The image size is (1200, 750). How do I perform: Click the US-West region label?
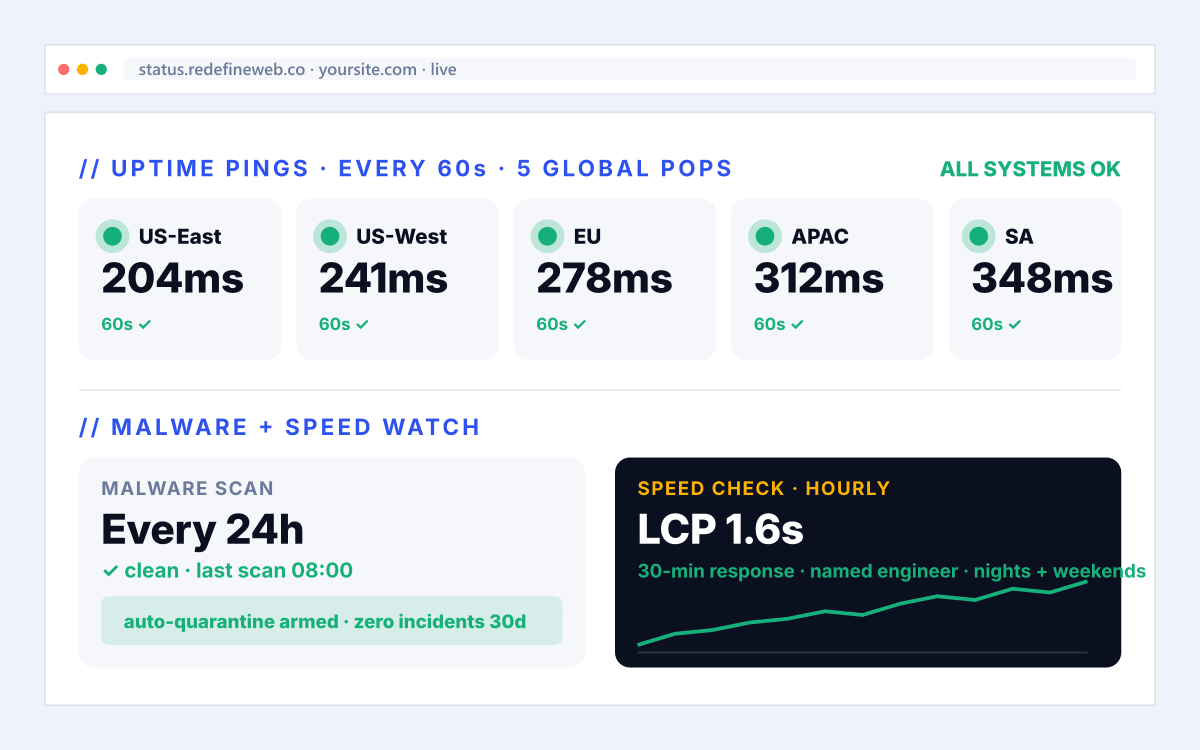pyautogui.click(x=402, y=237)
